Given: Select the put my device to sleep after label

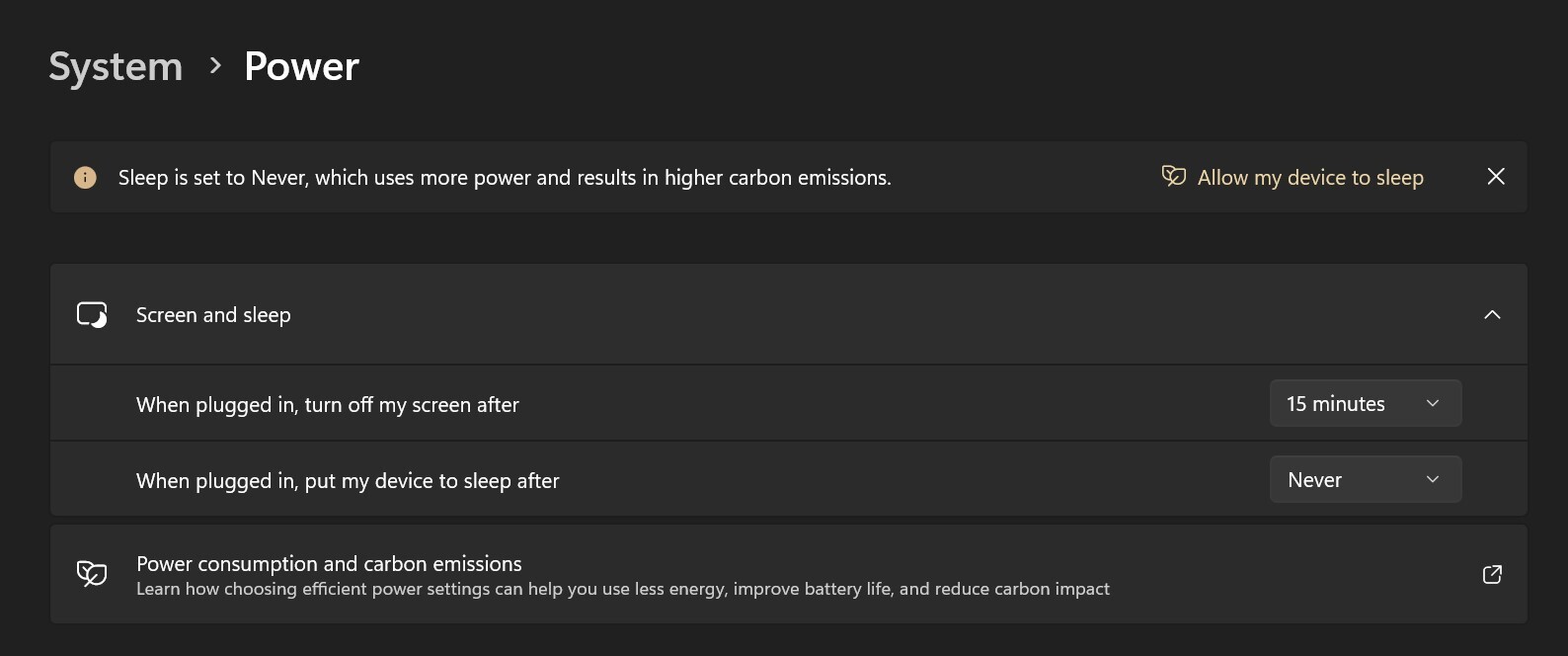Looking at the screenshot, I should pos(348,481).
